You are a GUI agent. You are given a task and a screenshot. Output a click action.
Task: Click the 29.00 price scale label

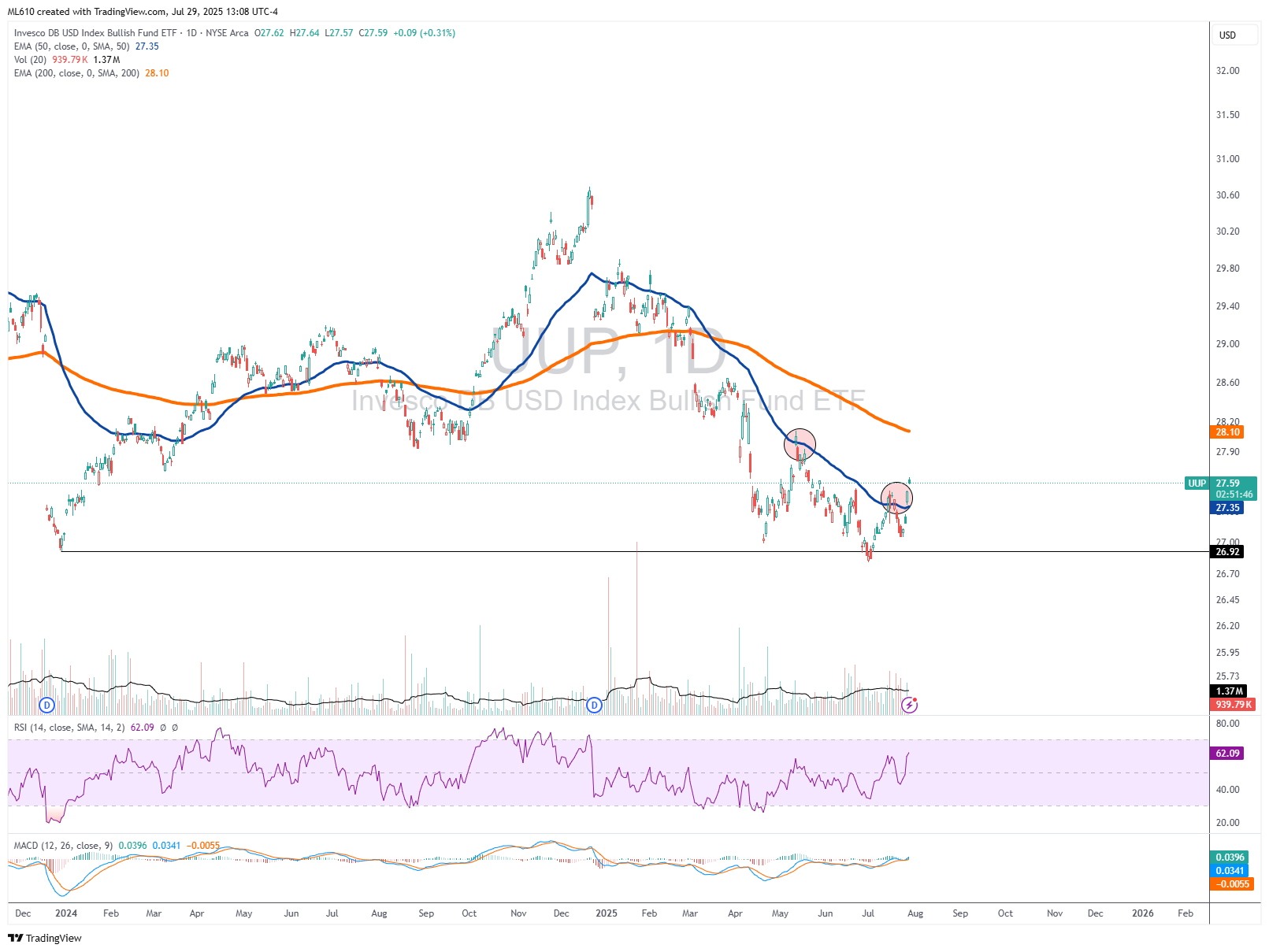pyautogui.click(x=1227, y=344)
